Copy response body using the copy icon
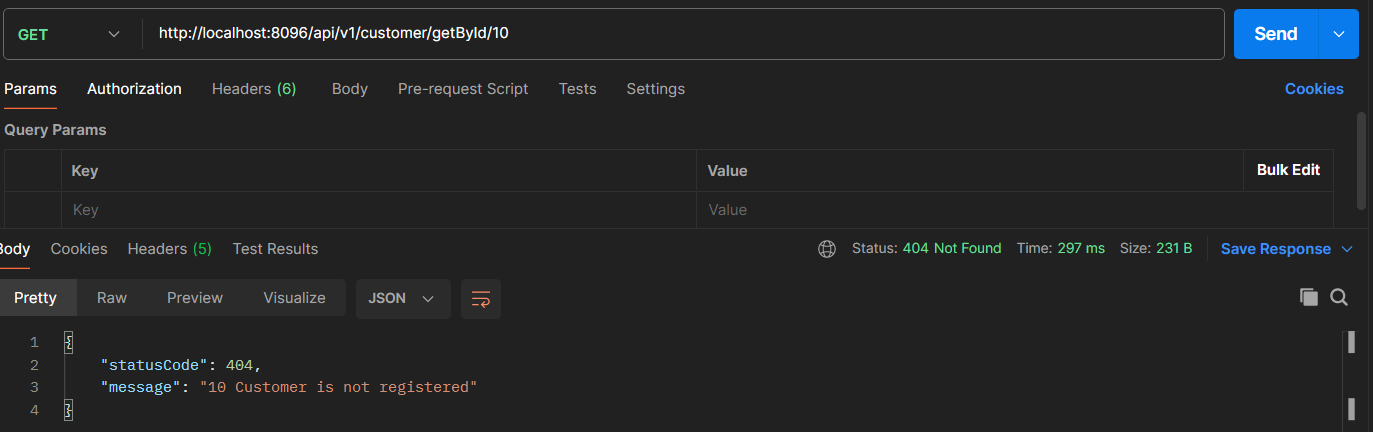The width and height of the screenshot is (1373, 432). point(1308,297)
